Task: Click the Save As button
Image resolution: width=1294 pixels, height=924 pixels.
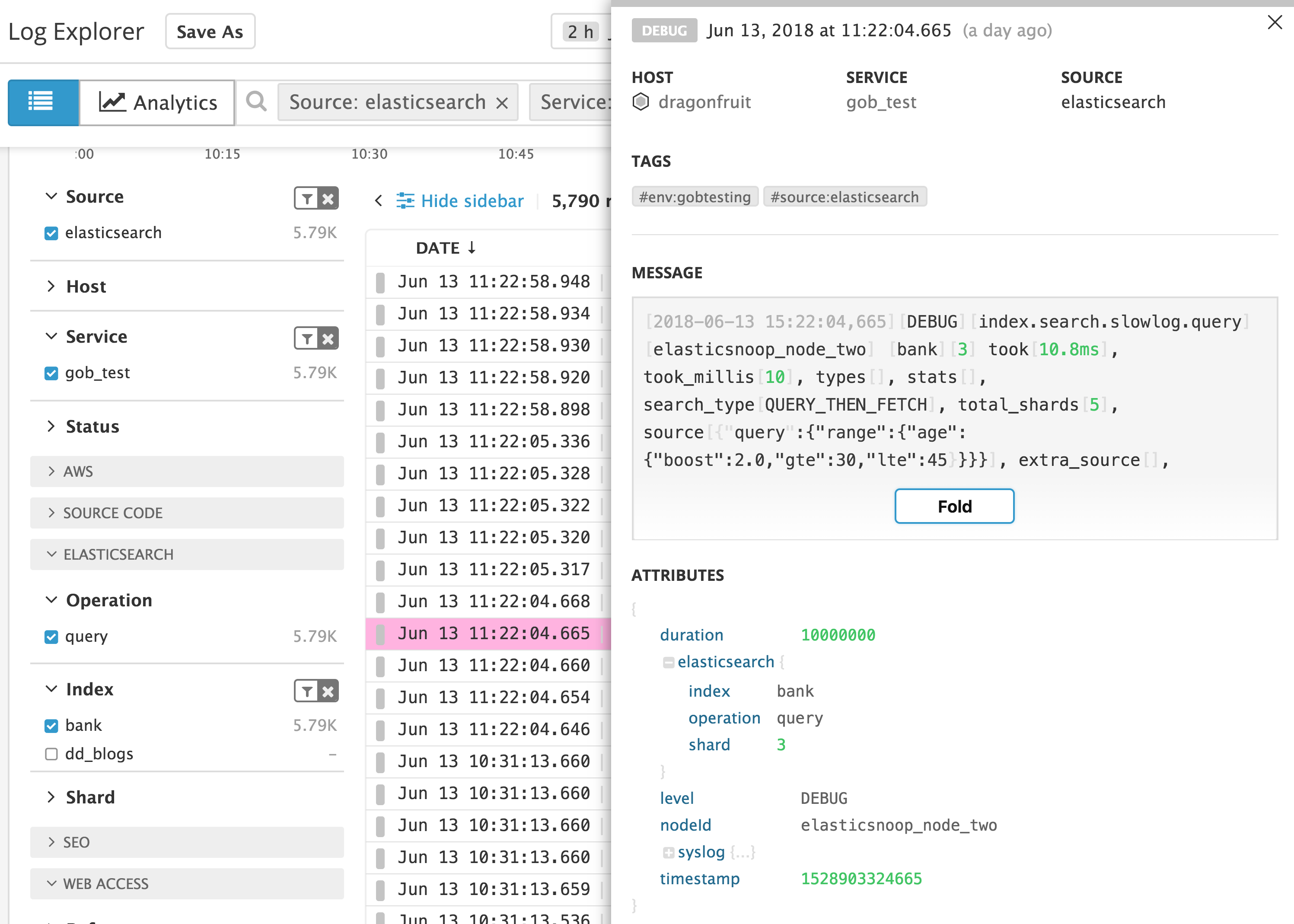Action: (210, 31)
